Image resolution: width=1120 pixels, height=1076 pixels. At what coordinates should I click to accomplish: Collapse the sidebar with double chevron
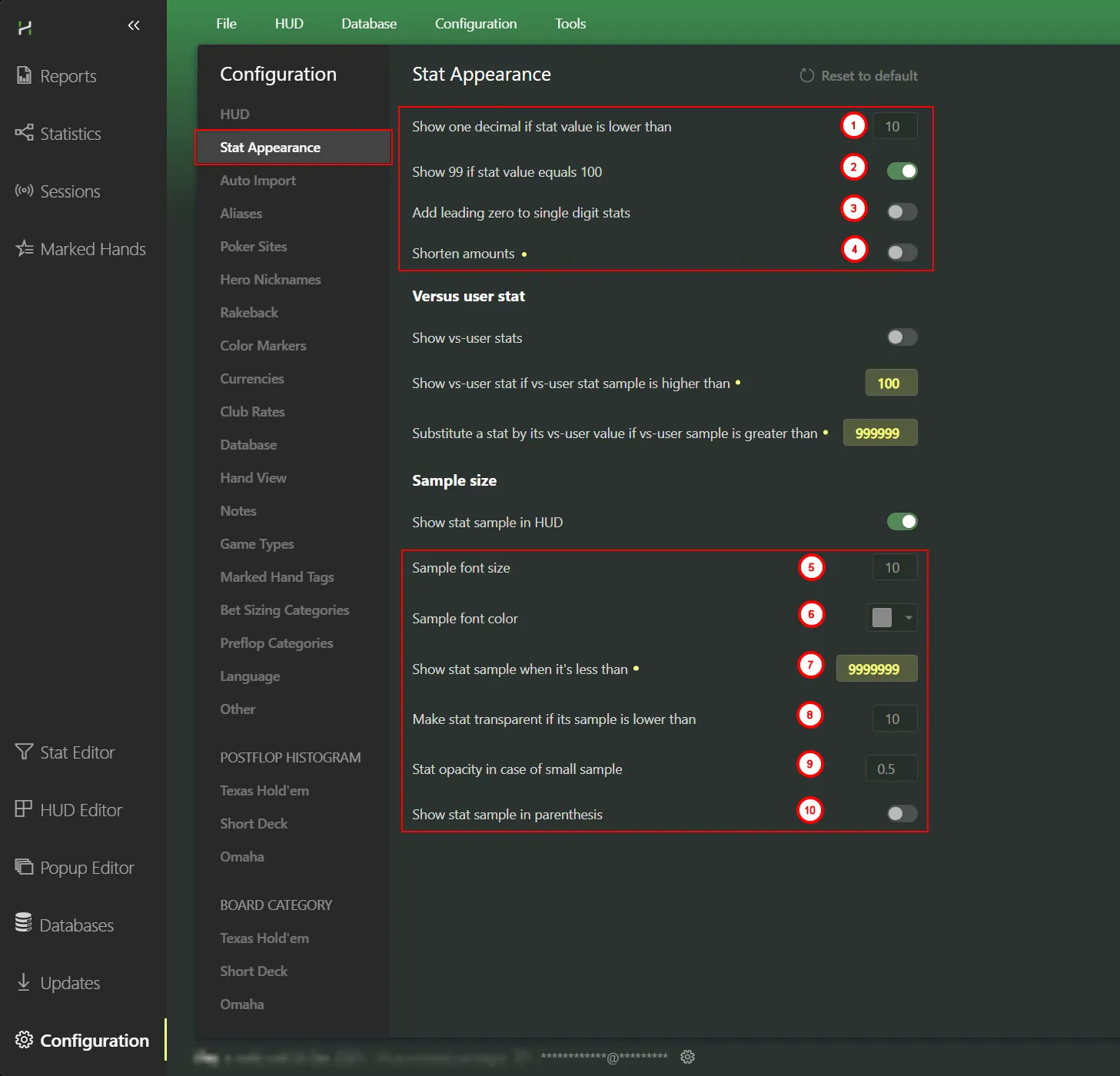click(x=134, y=25)
